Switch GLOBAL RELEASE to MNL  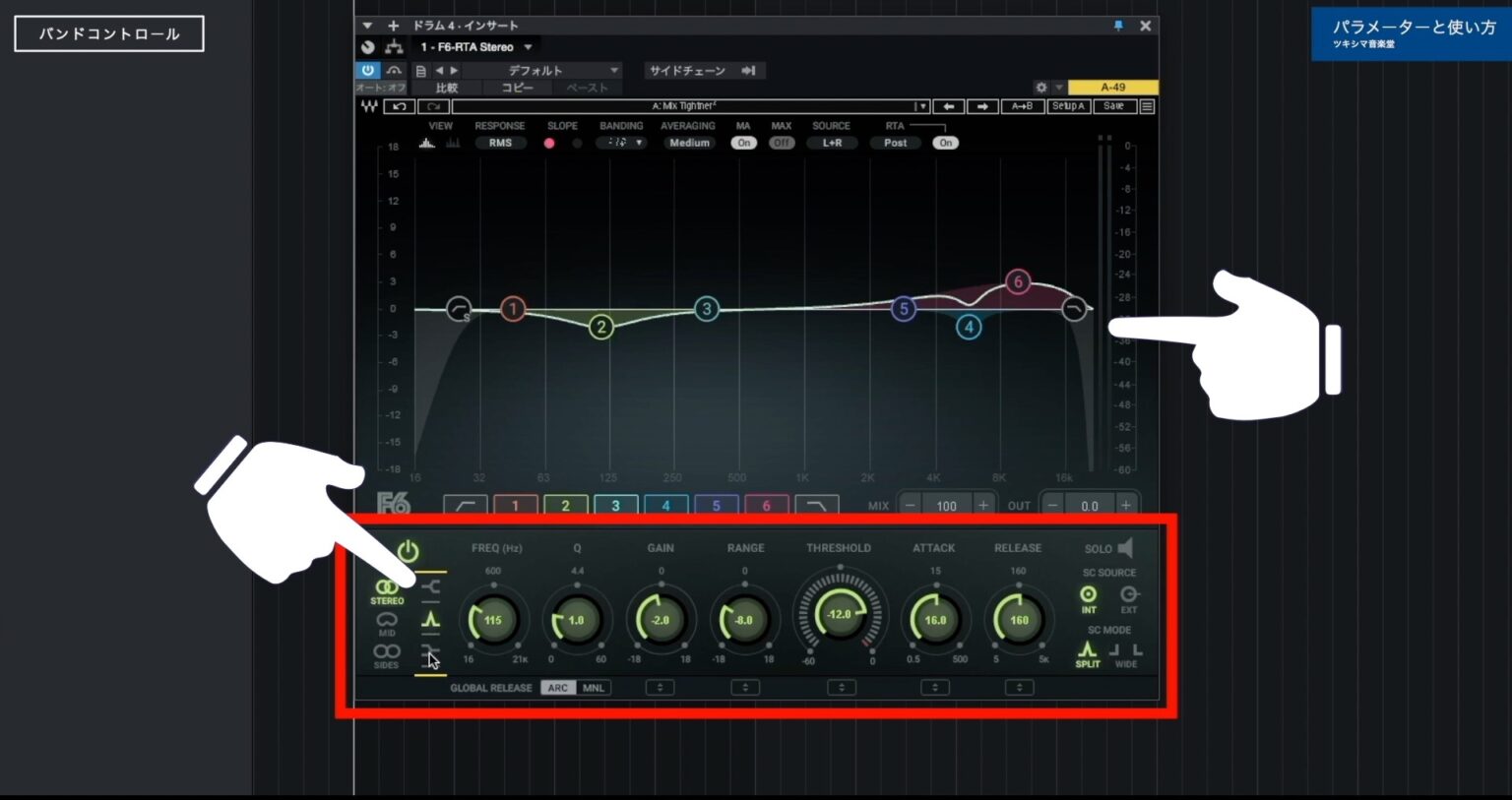(x=592, y=688)
